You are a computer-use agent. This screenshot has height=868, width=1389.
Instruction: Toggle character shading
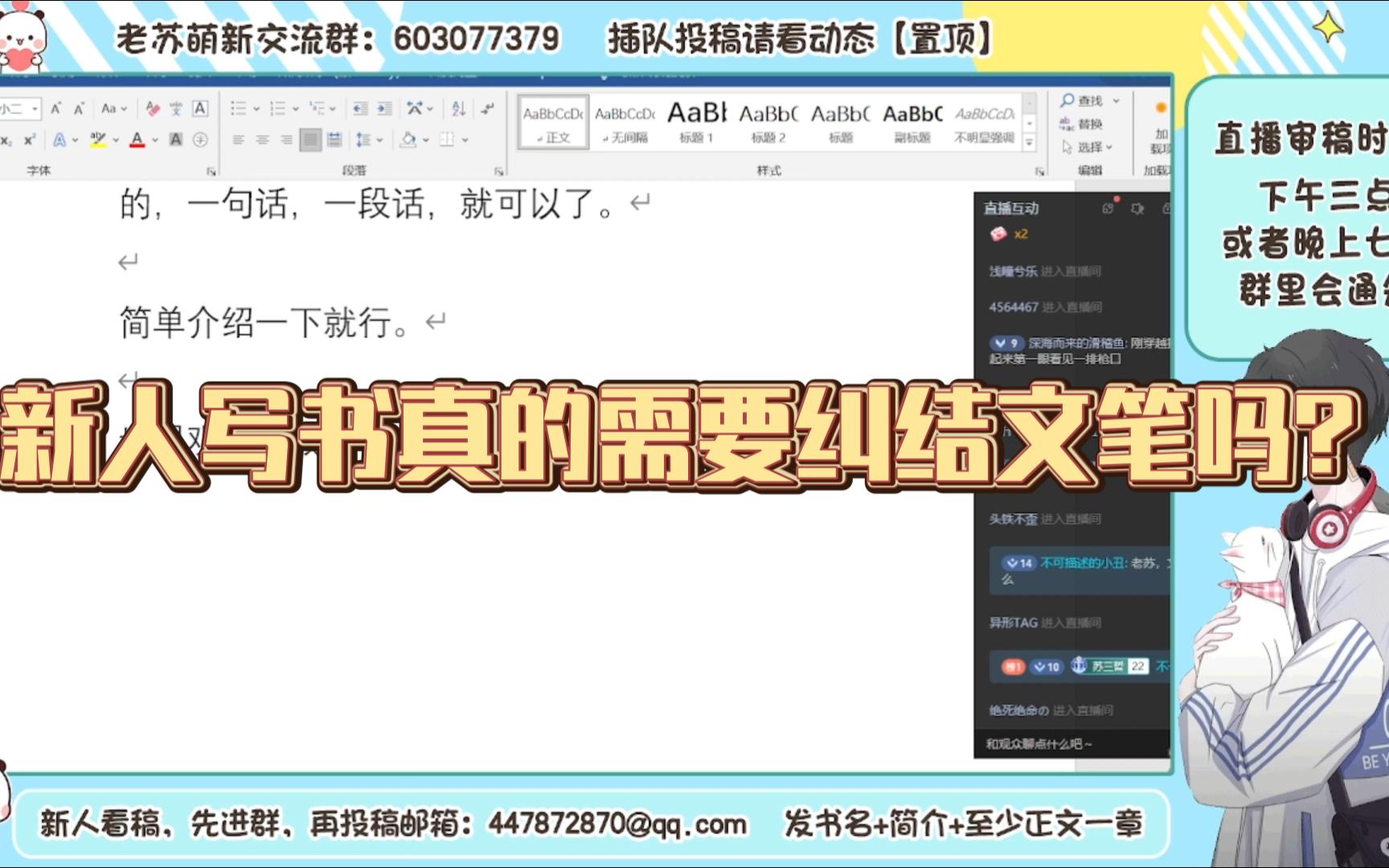click(175, 140)
